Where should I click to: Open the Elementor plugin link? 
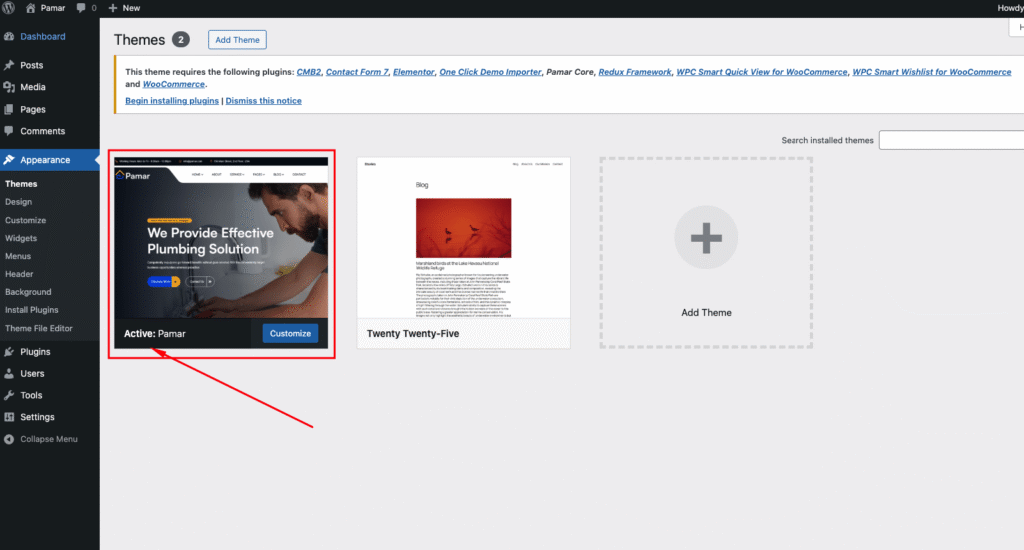tap(413, 72)
